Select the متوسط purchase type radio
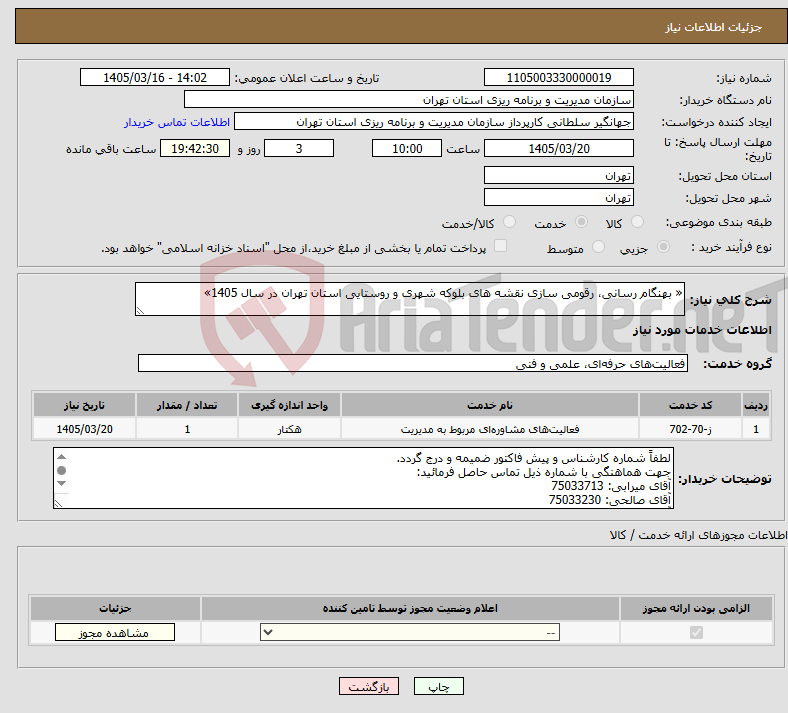Screen dimensions: 788x713 pyautogui.click(x=598, y=247)
